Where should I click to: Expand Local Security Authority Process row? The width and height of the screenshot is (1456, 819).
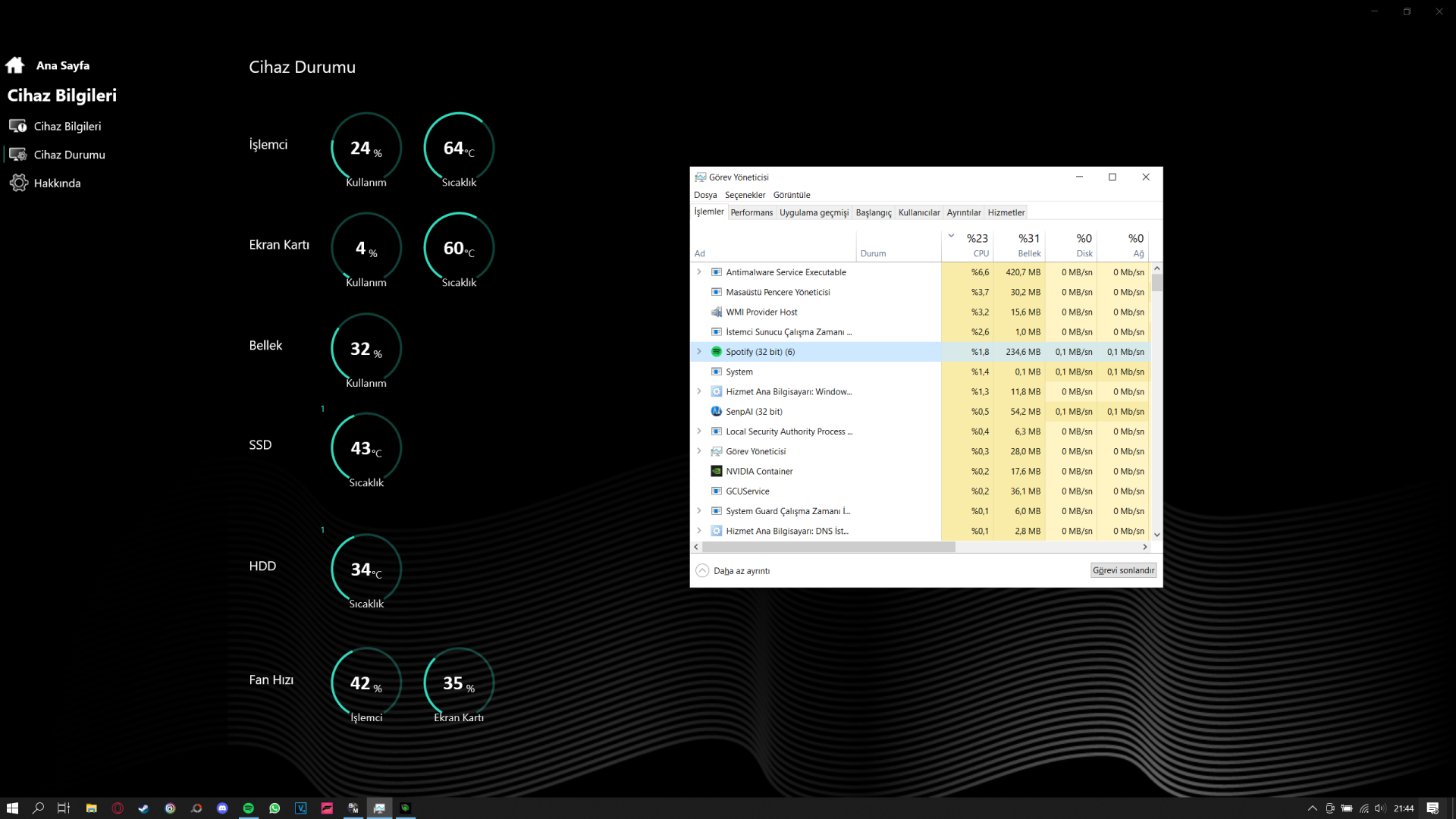pos(699,431)
